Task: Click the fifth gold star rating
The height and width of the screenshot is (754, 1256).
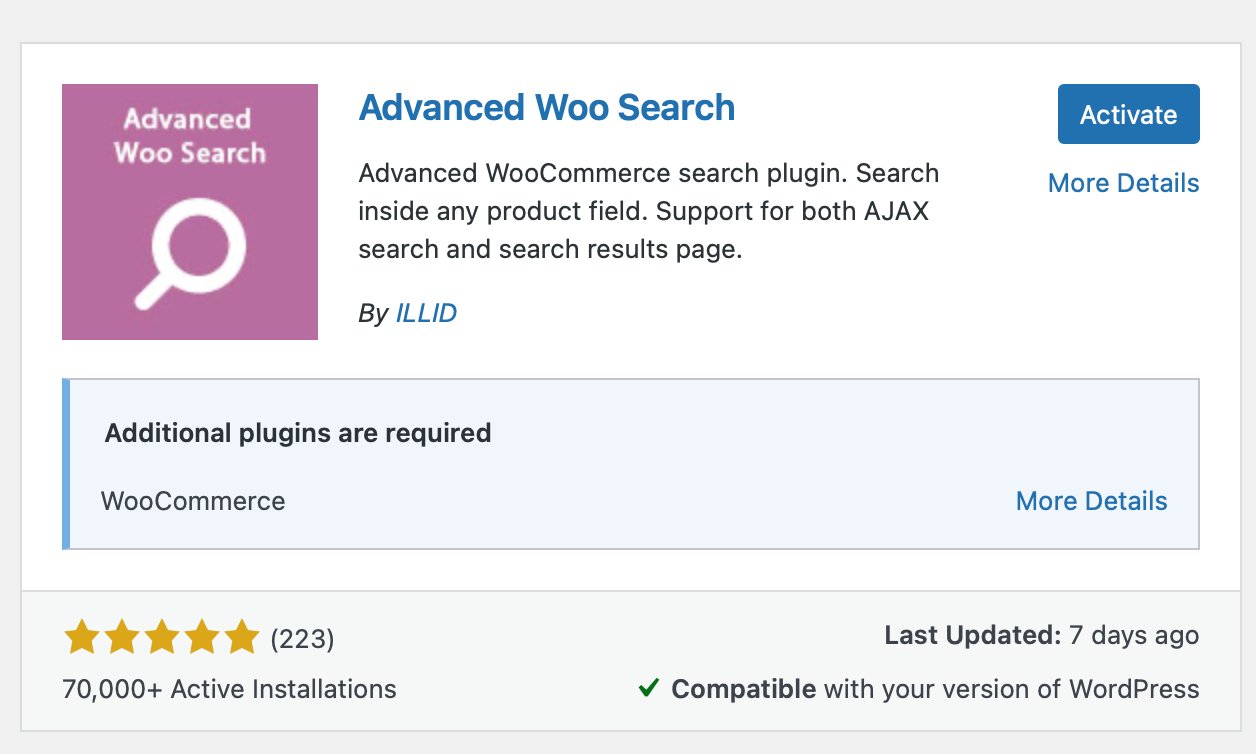Action: point(243,635)
